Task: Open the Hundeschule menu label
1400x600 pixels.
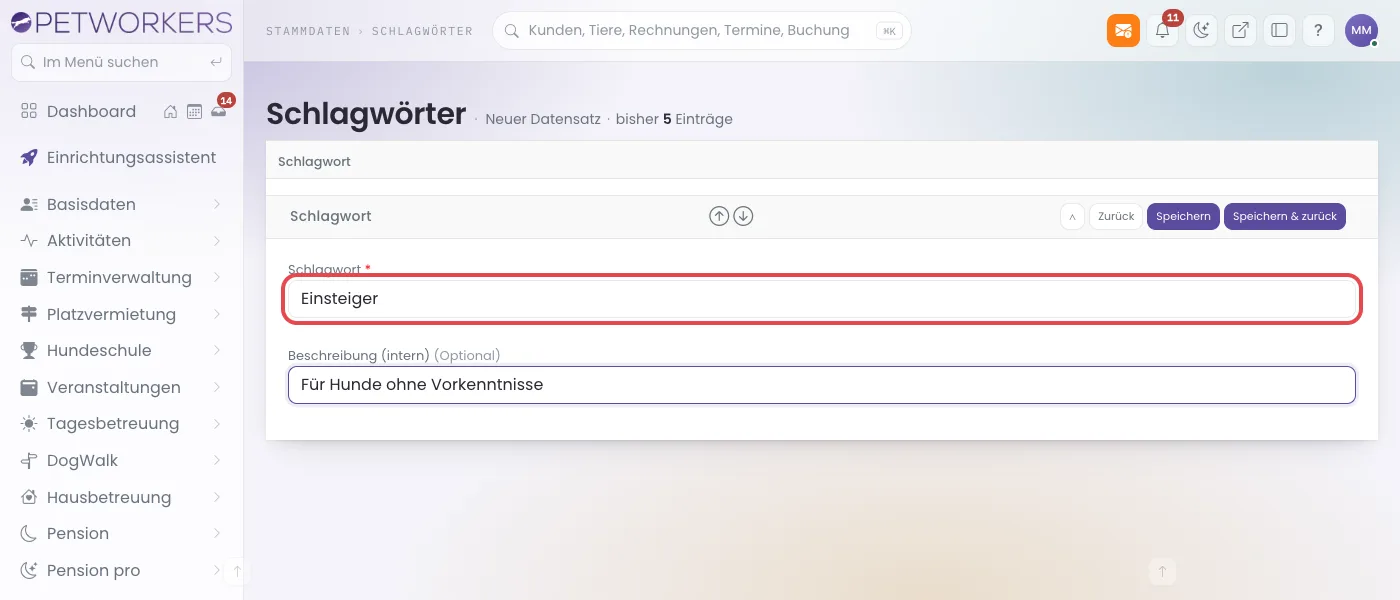Action: pos(99,350)
